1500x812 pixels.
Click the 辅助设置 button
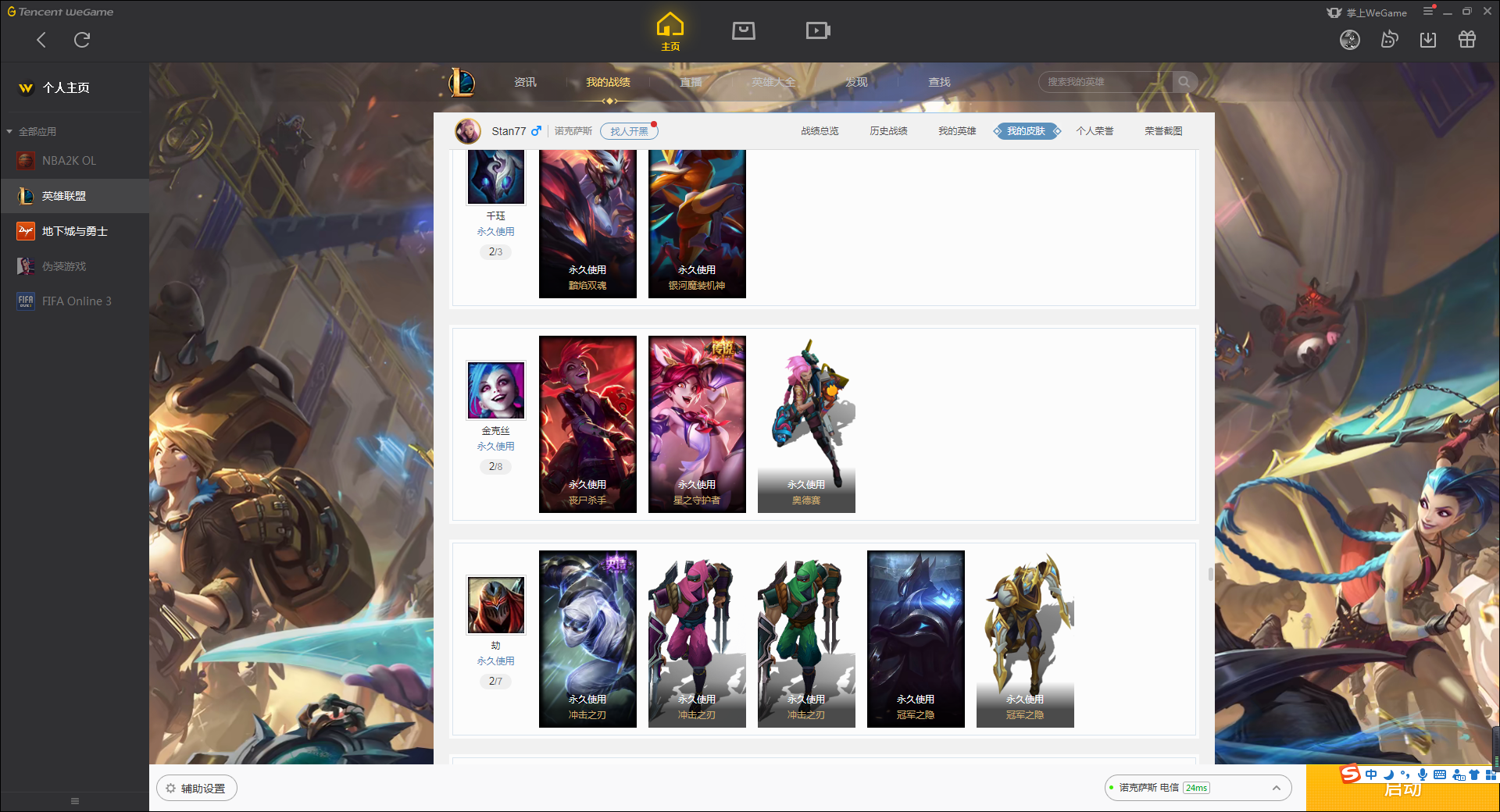coord(197,789)
